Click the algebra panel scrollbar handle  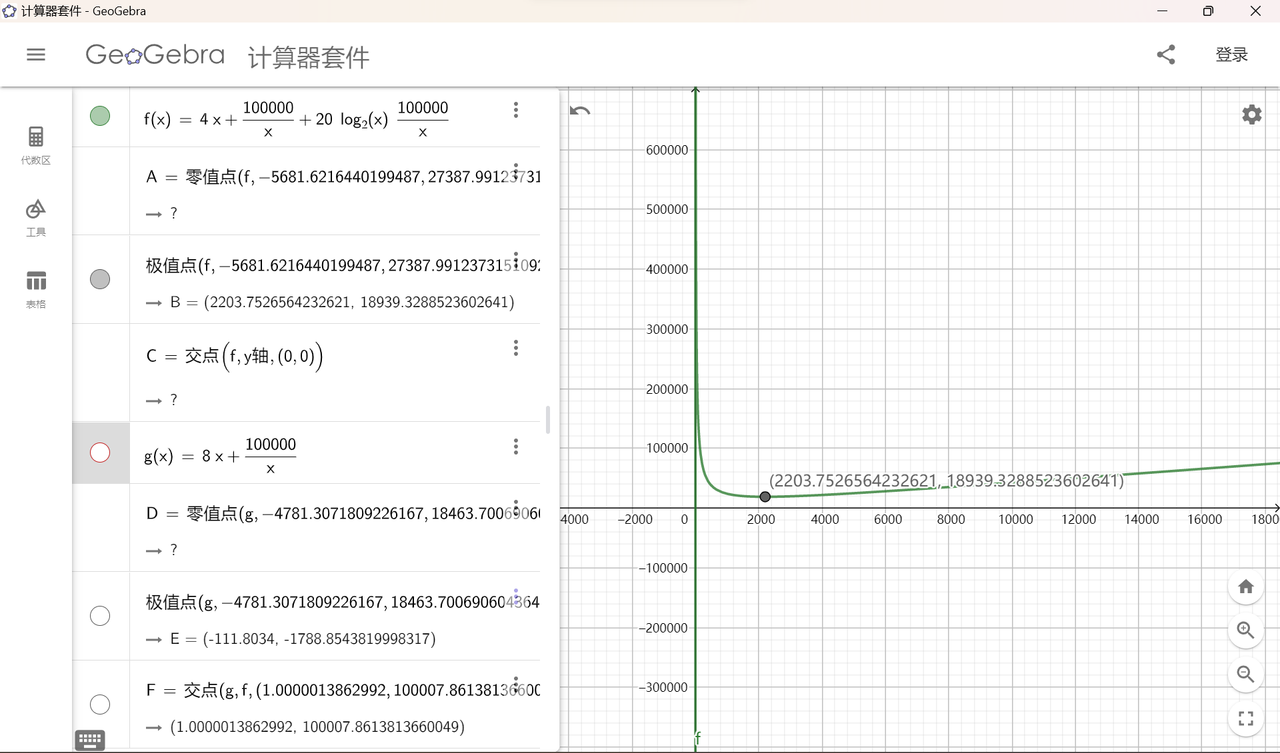coord(547,420)
